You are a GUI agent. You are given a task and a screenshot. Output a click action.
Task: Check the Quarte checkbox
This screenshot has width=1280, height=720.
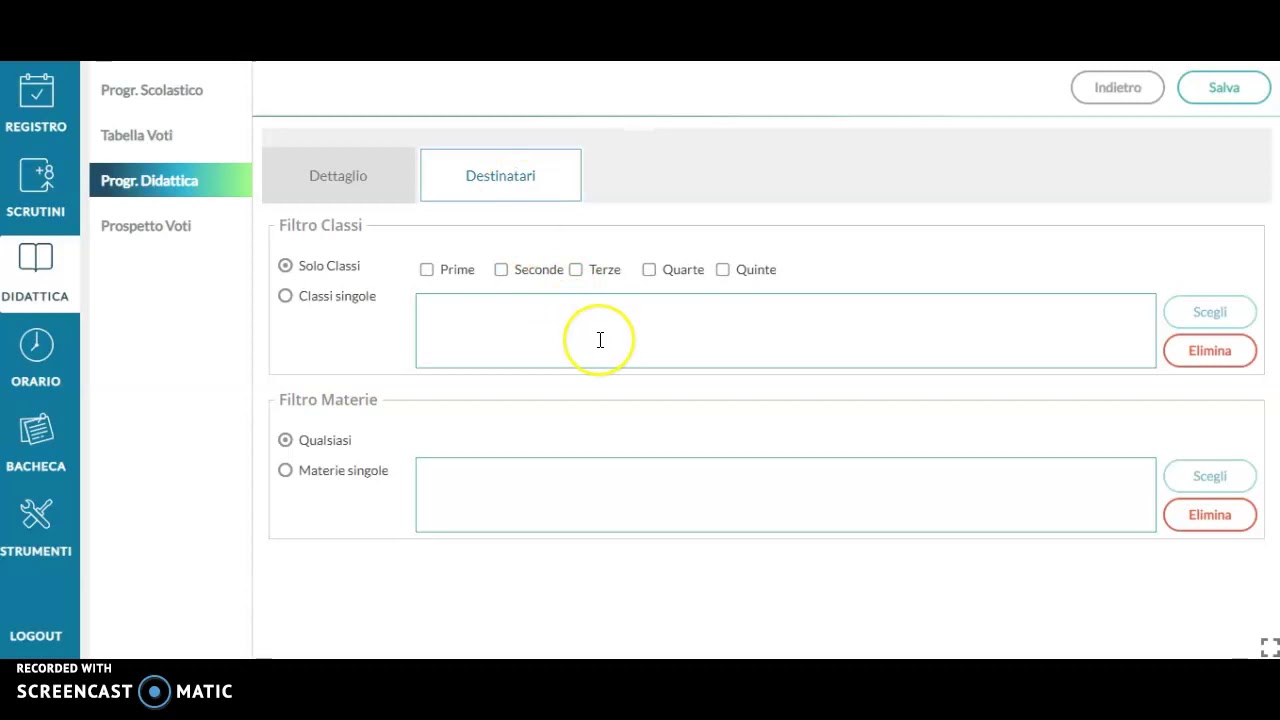click(x=649, y=269)
